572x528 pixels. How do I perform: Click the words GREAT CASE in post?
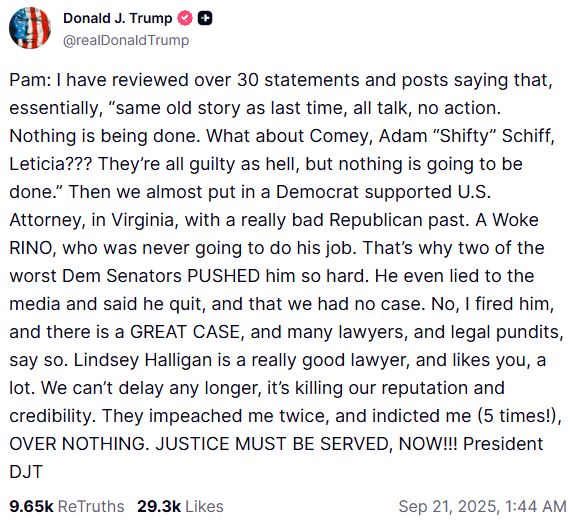click(x=185, y=332)
